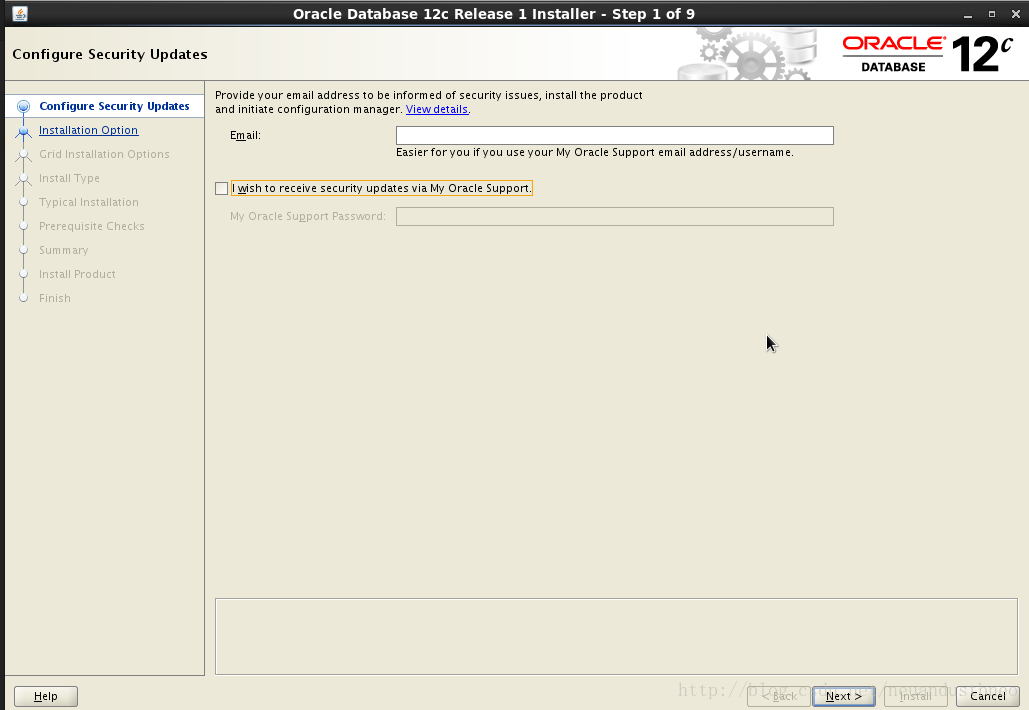Image resolution: width=1029 pixels, height=710 pixels.
Task: Click the Prerequisite Checks step
Action: click(92, 226)
